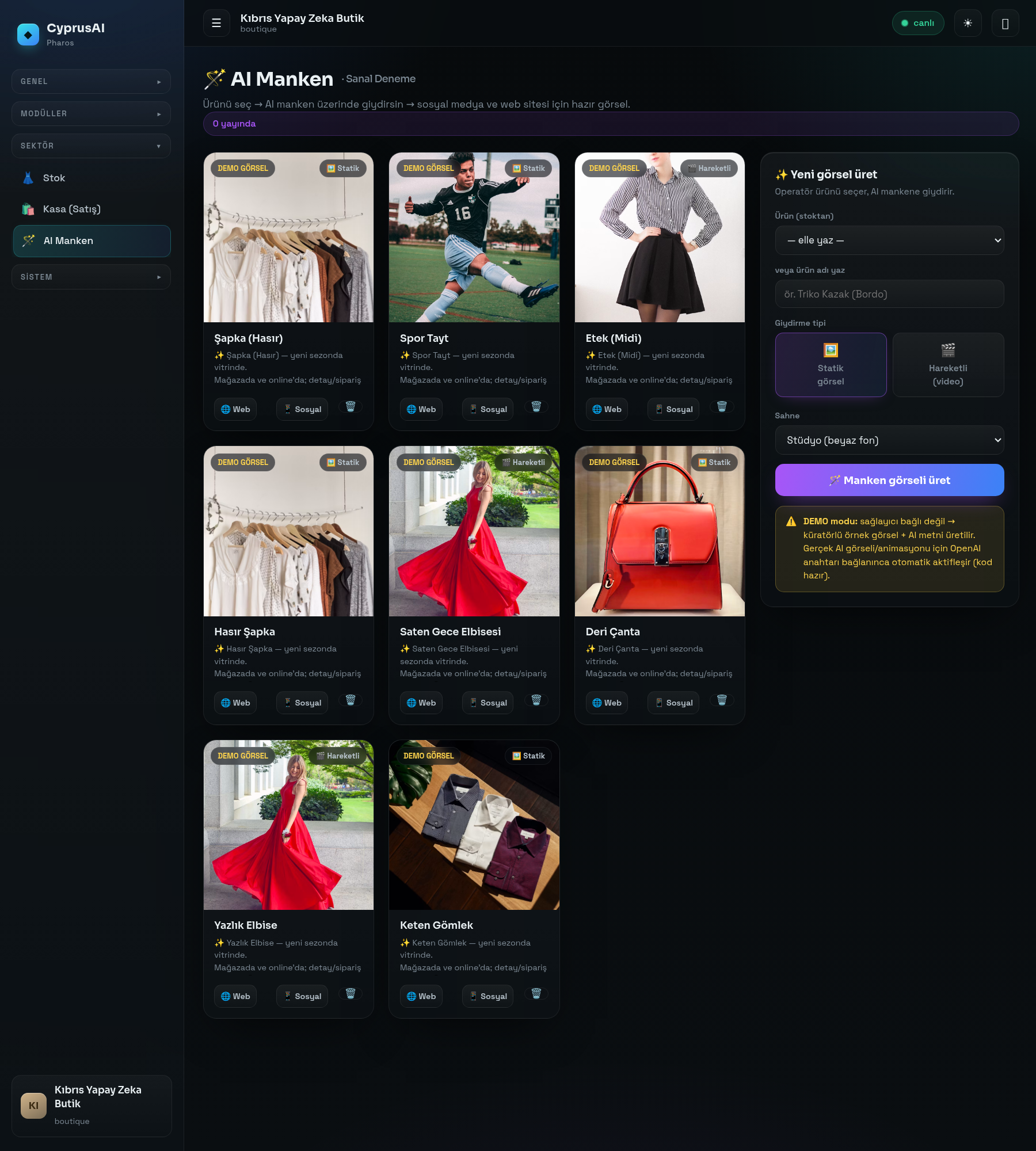Open the Sahne scene dropdown
The width and height of the screenshot is (1036, 1151).
pyautogui.click(x=889, y=440)
